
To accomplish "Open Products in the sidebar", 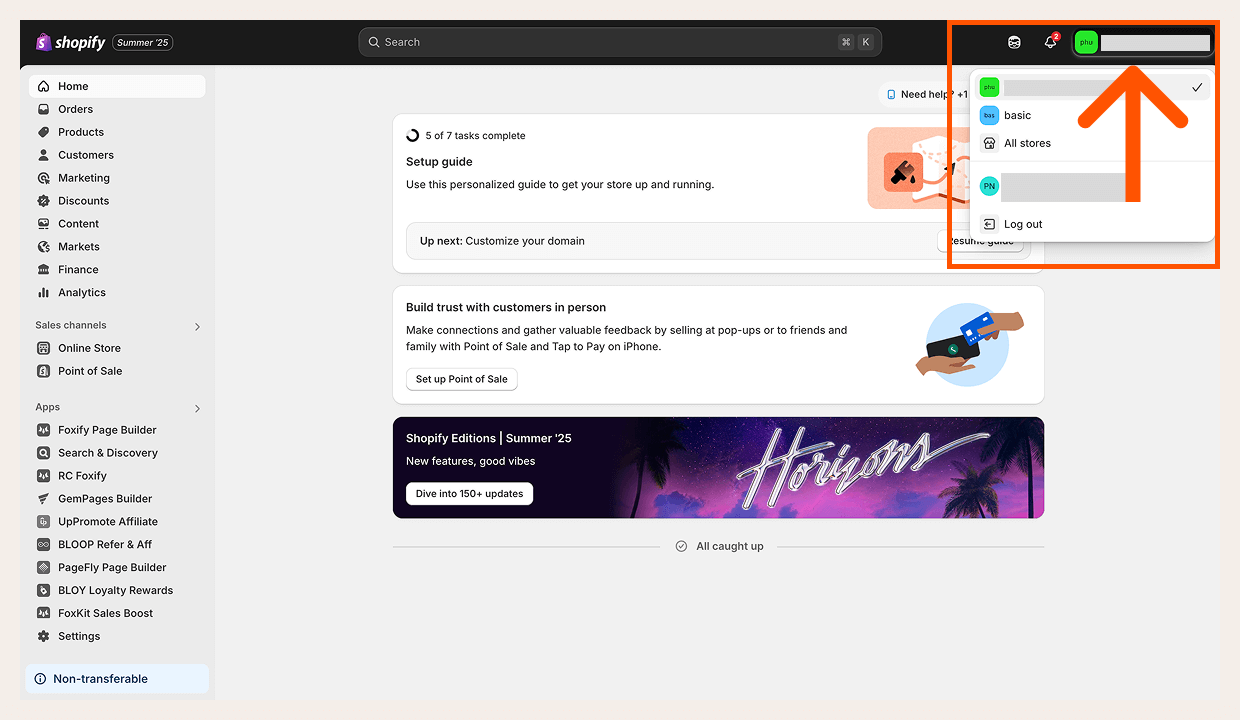I will [x=117, y=132].
